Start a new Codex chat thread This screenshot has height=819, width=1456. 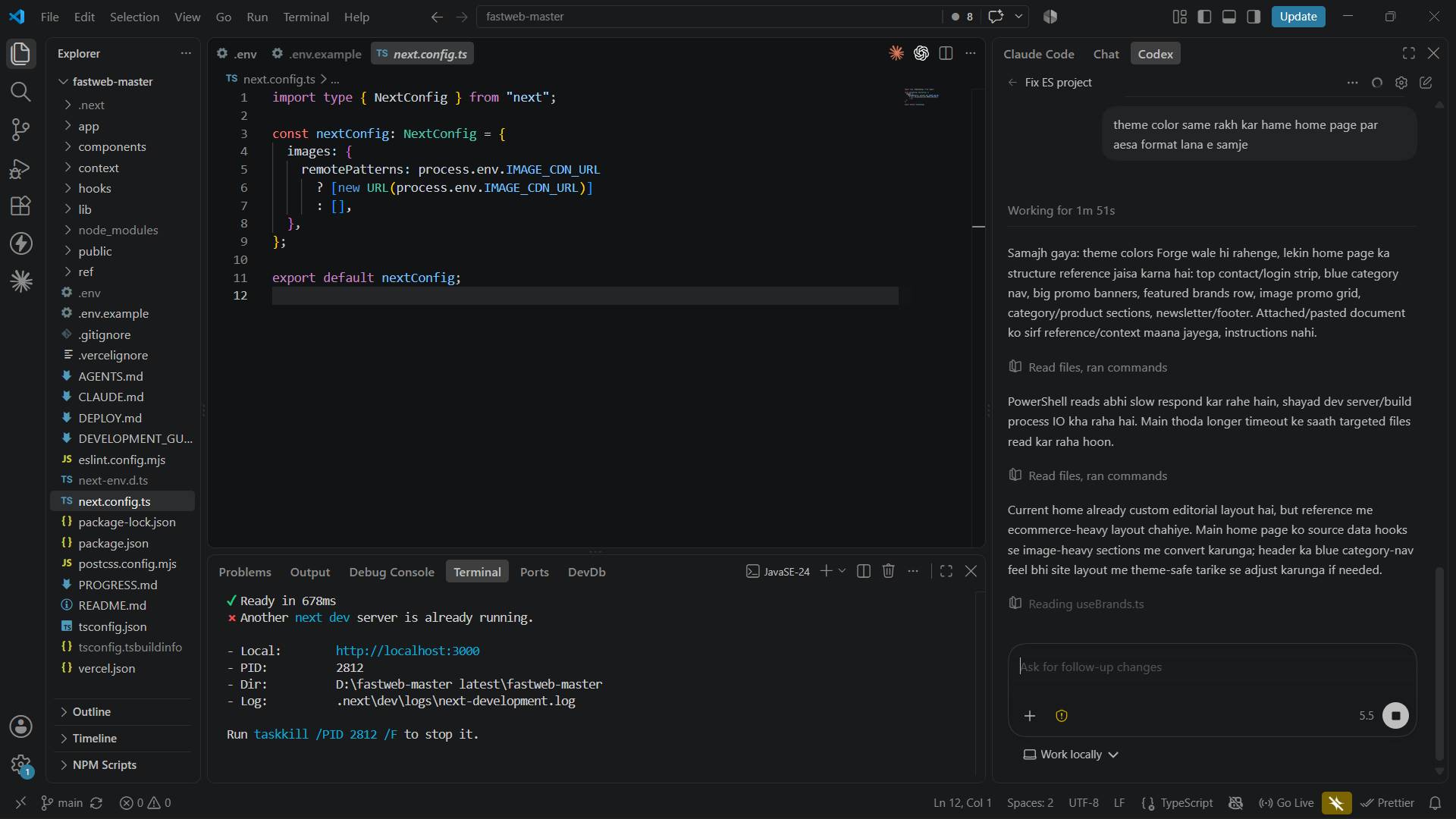[1426, 83]
